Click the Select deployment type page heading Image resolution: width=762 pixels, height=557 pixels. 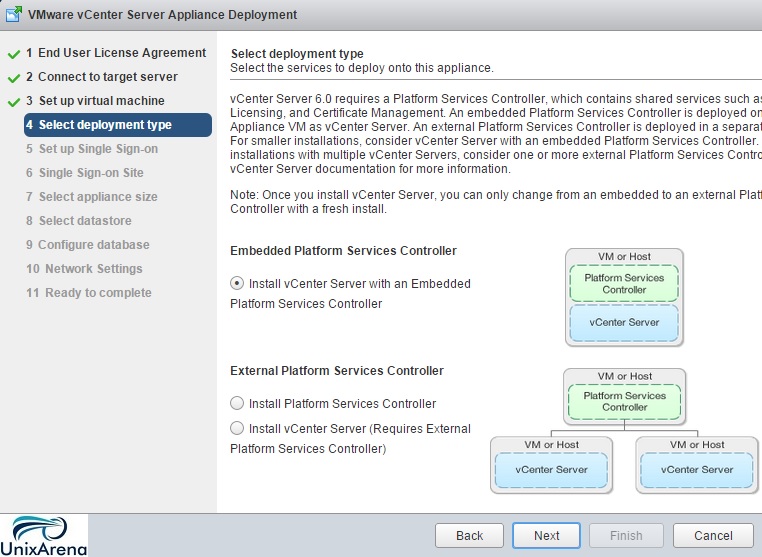tap(297, 53)
